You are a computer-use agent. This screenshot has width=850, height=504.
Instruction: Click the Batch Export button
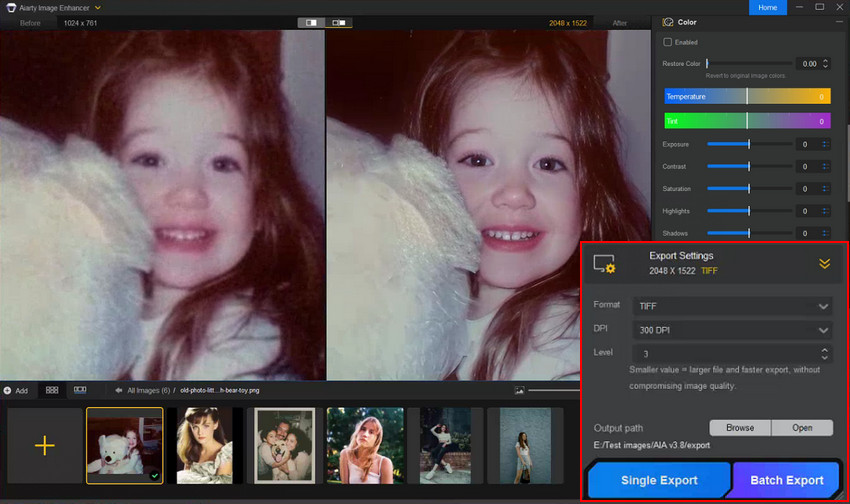(786, 480)
